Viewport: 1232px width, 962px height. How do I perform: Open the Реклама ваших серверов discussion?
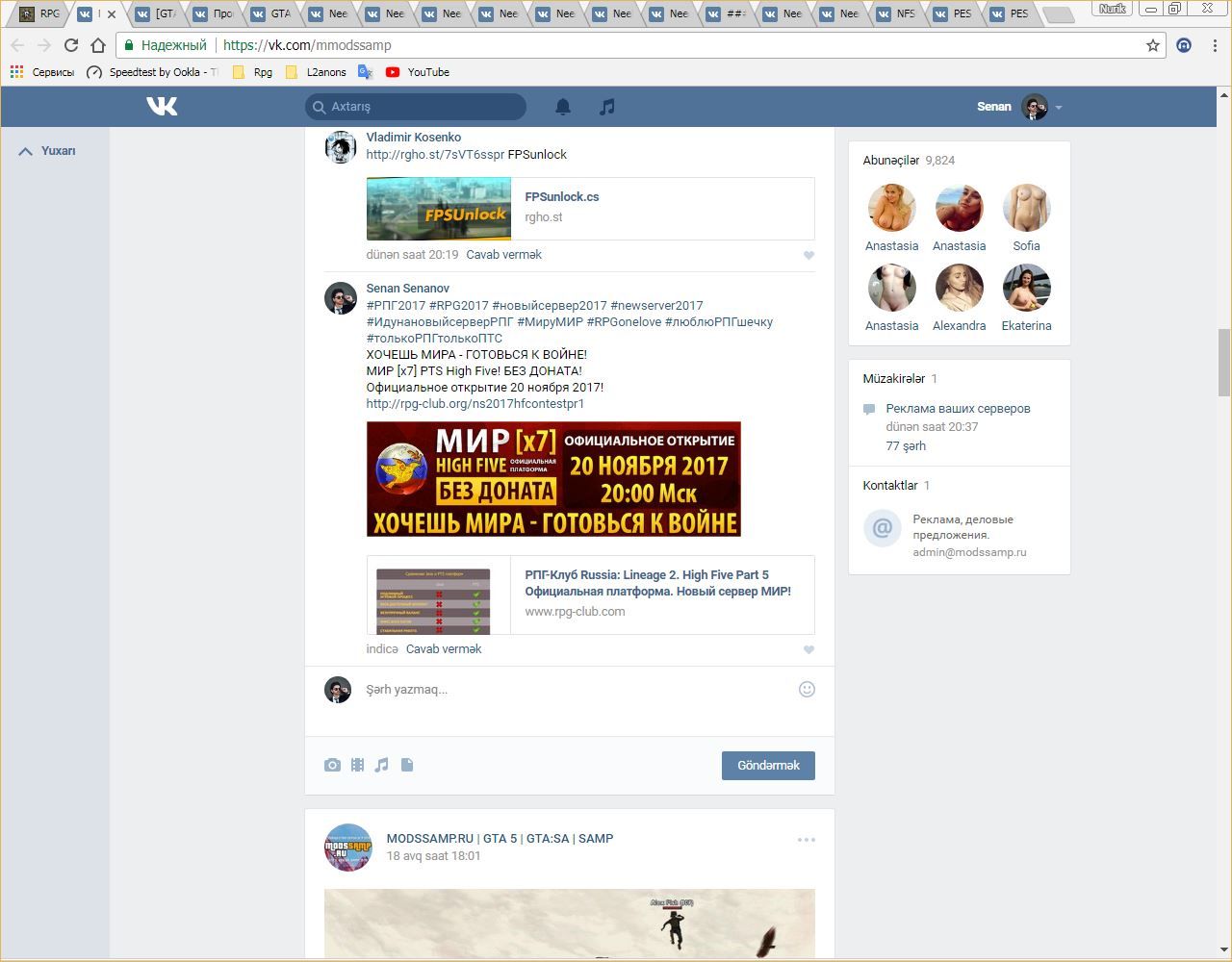(958, 409)
